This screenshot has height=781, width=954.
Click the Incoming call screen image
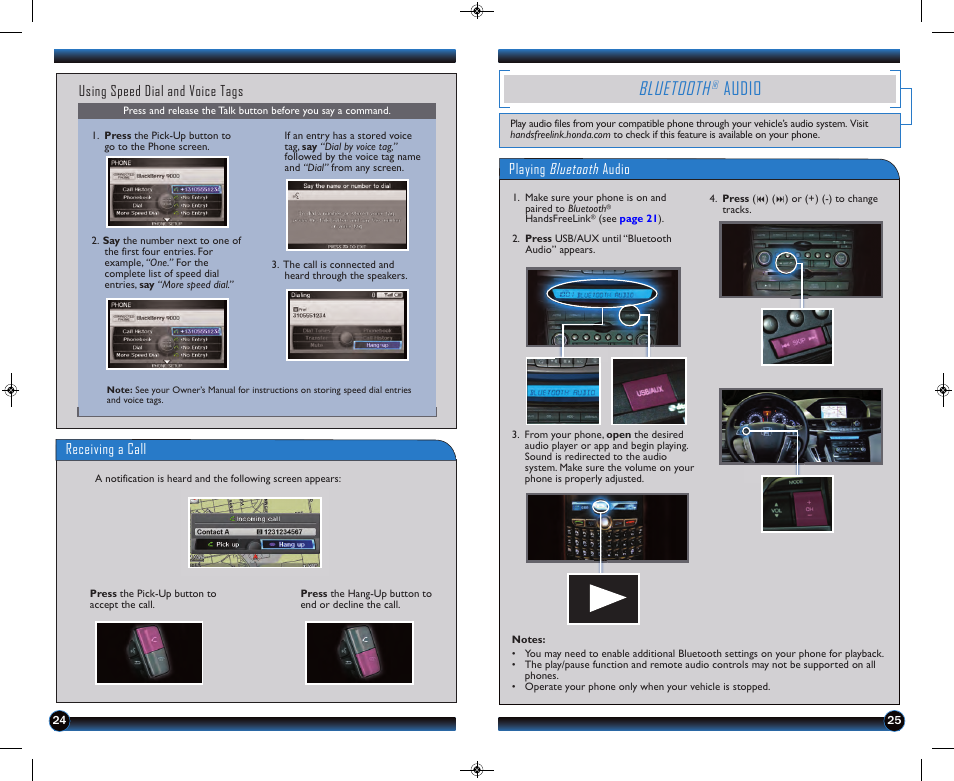coord(255,532)
